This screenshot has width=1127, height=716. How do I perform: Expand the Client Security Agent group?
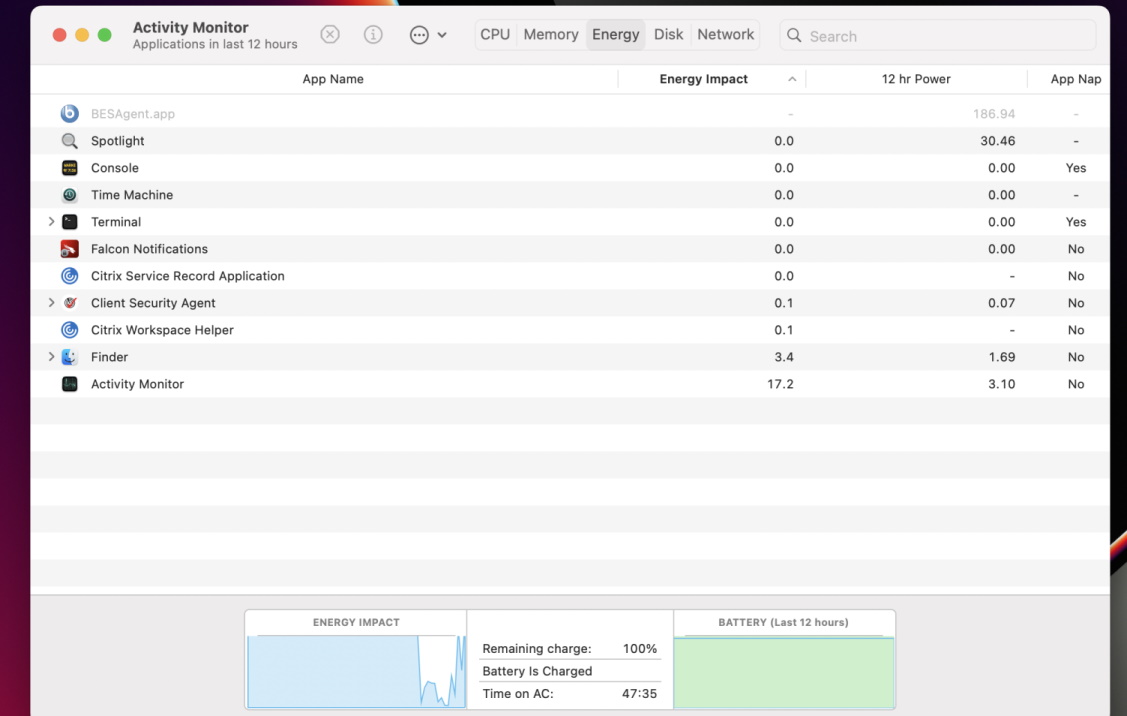click(51, 303)
